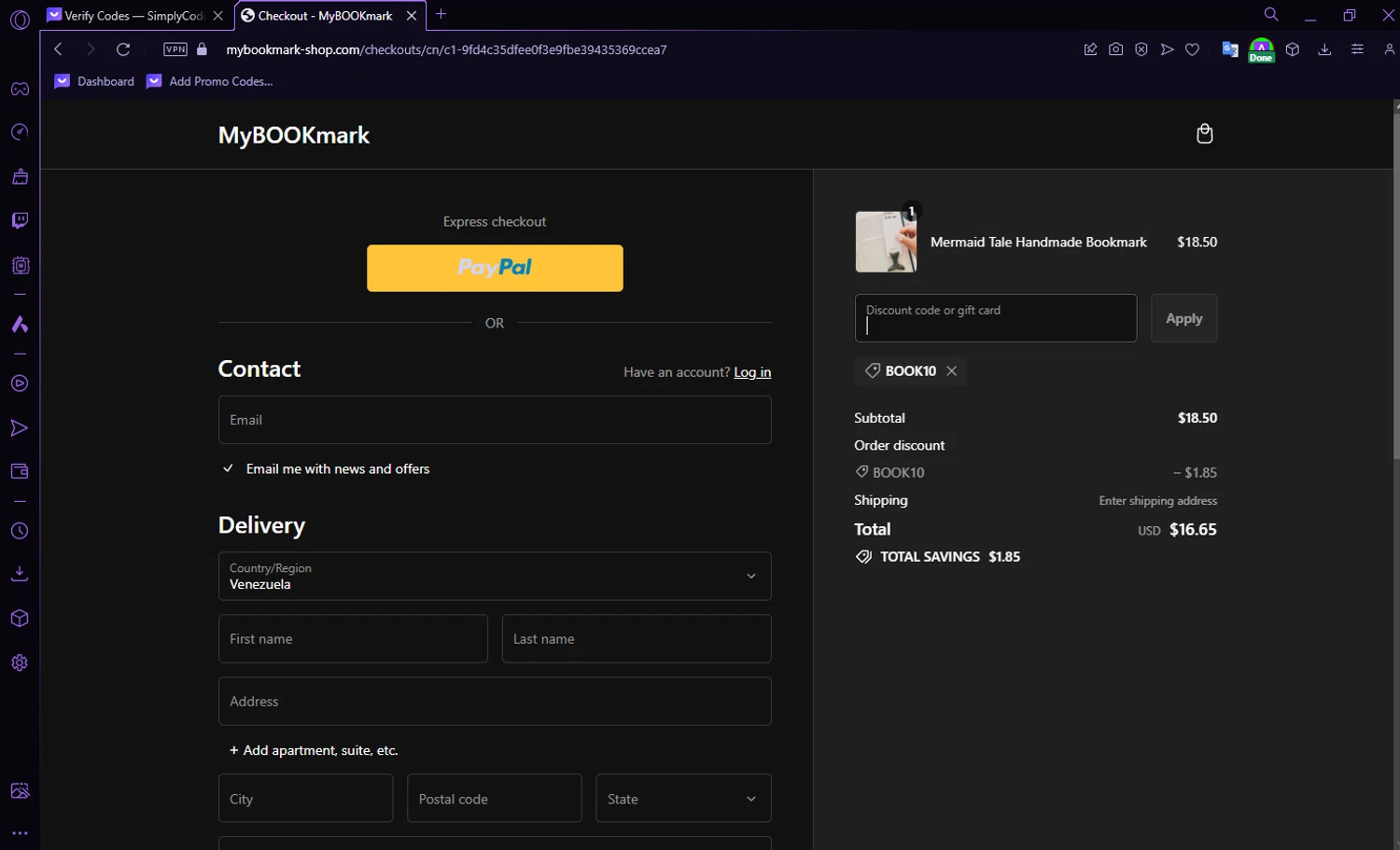
Task: Open Downloads icon in the sidebar
Action: click(x=20, y=574)
